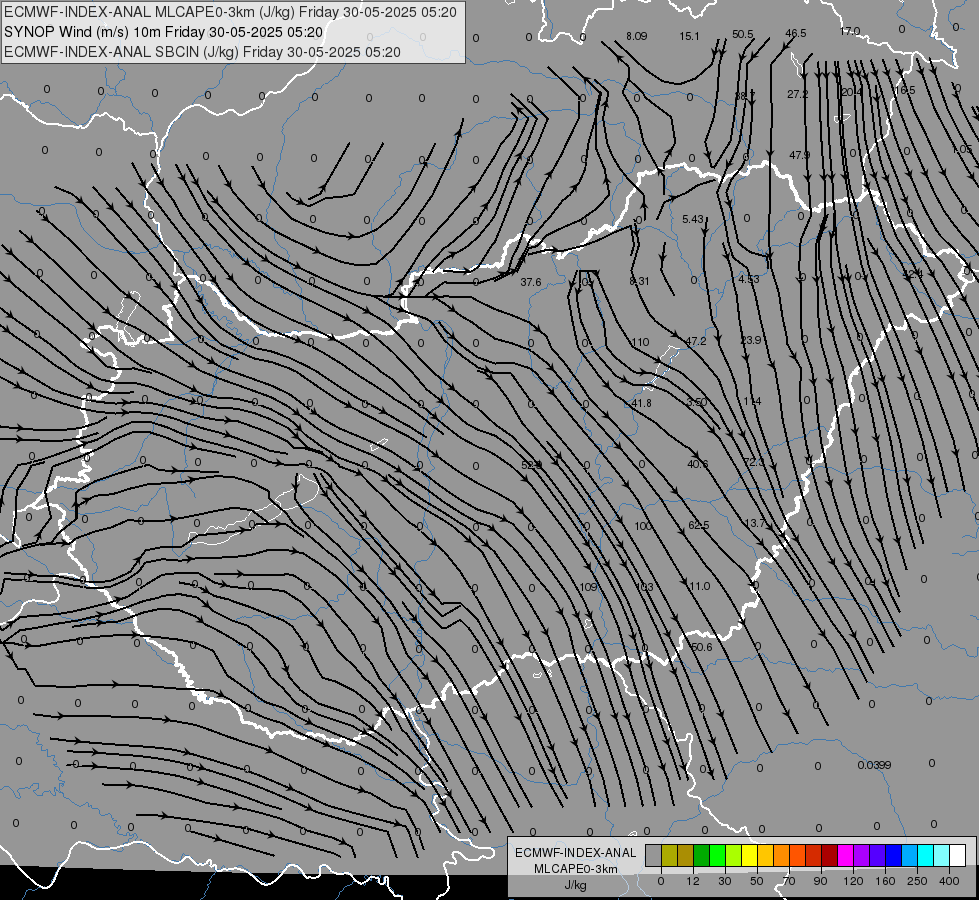Click the map value 0.0399
The width and height of the screenshot is (979, 900).
(874, 765)
